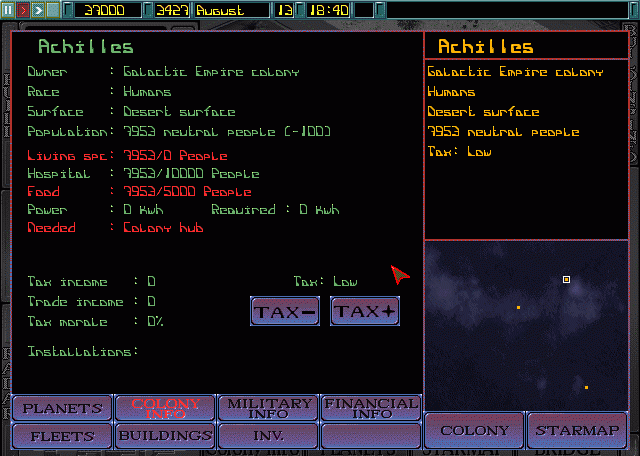The height and width of the screenshot is (456, 640).
Task: Open the Planets screen
Action: [62, 408]
